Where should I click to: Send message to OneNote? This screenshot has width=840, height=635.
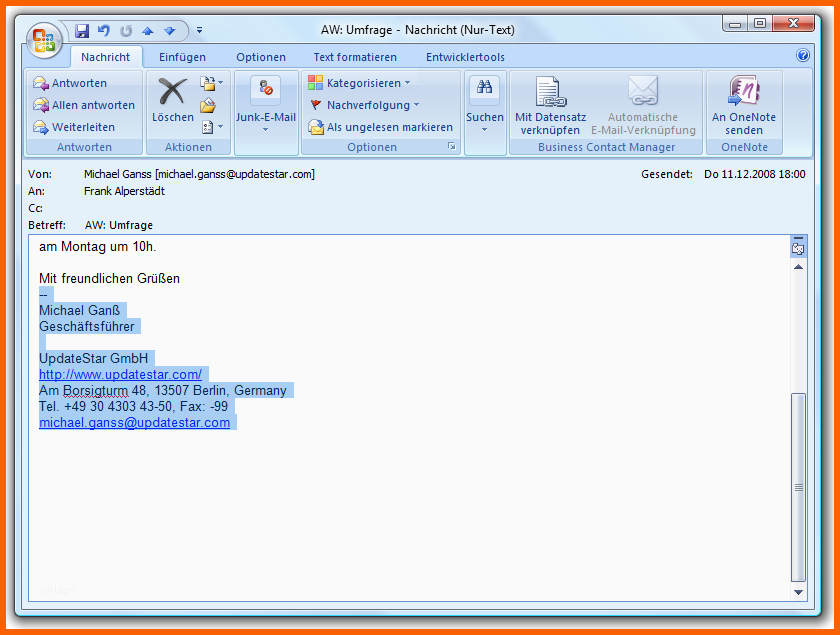click(x=744, y=106)
